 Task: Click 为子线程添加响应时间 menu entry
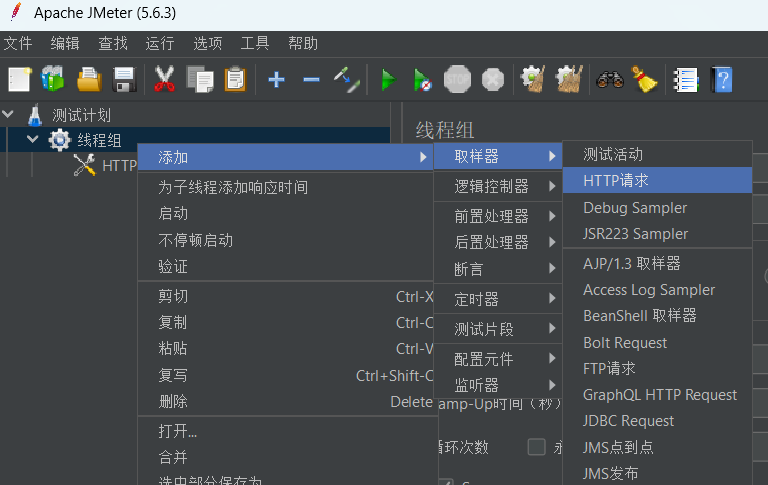click(286, 187)
